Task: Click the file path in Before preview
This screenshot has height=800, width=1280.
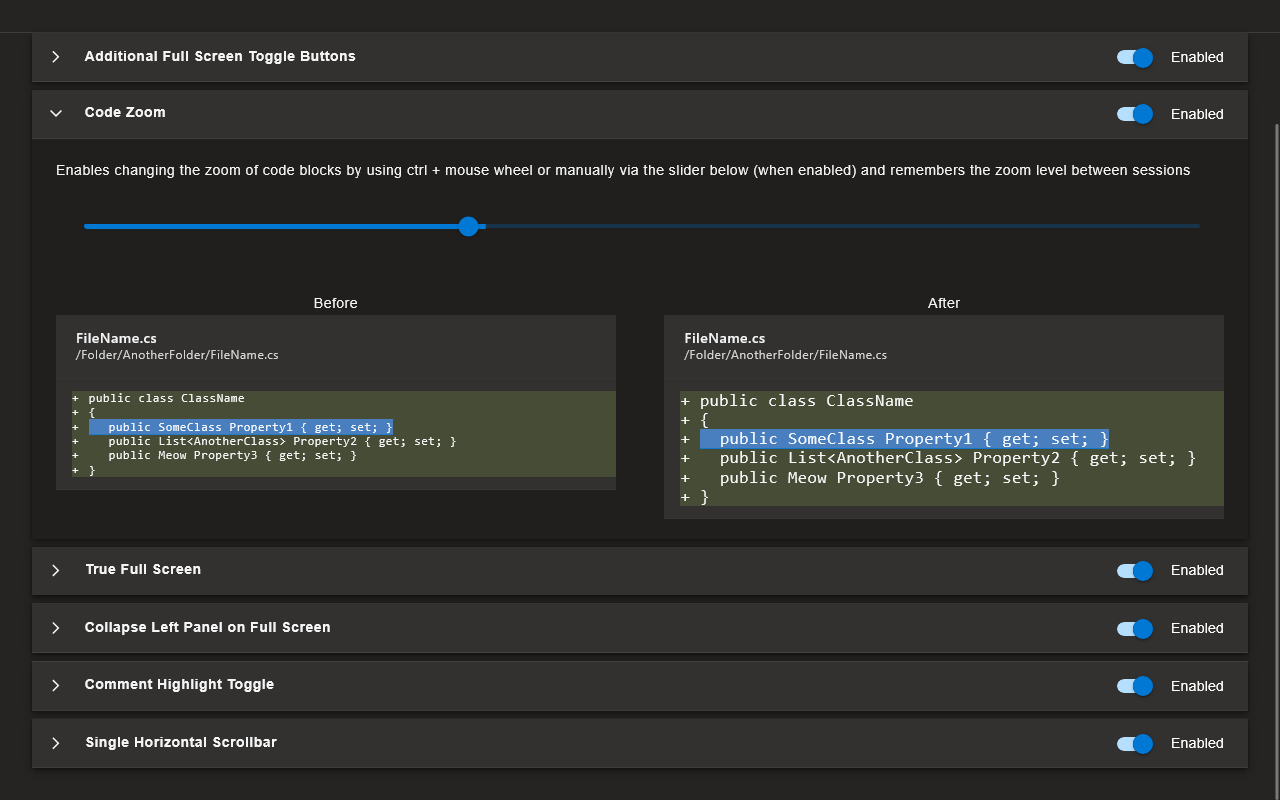Action: click(x=177, y=355)
